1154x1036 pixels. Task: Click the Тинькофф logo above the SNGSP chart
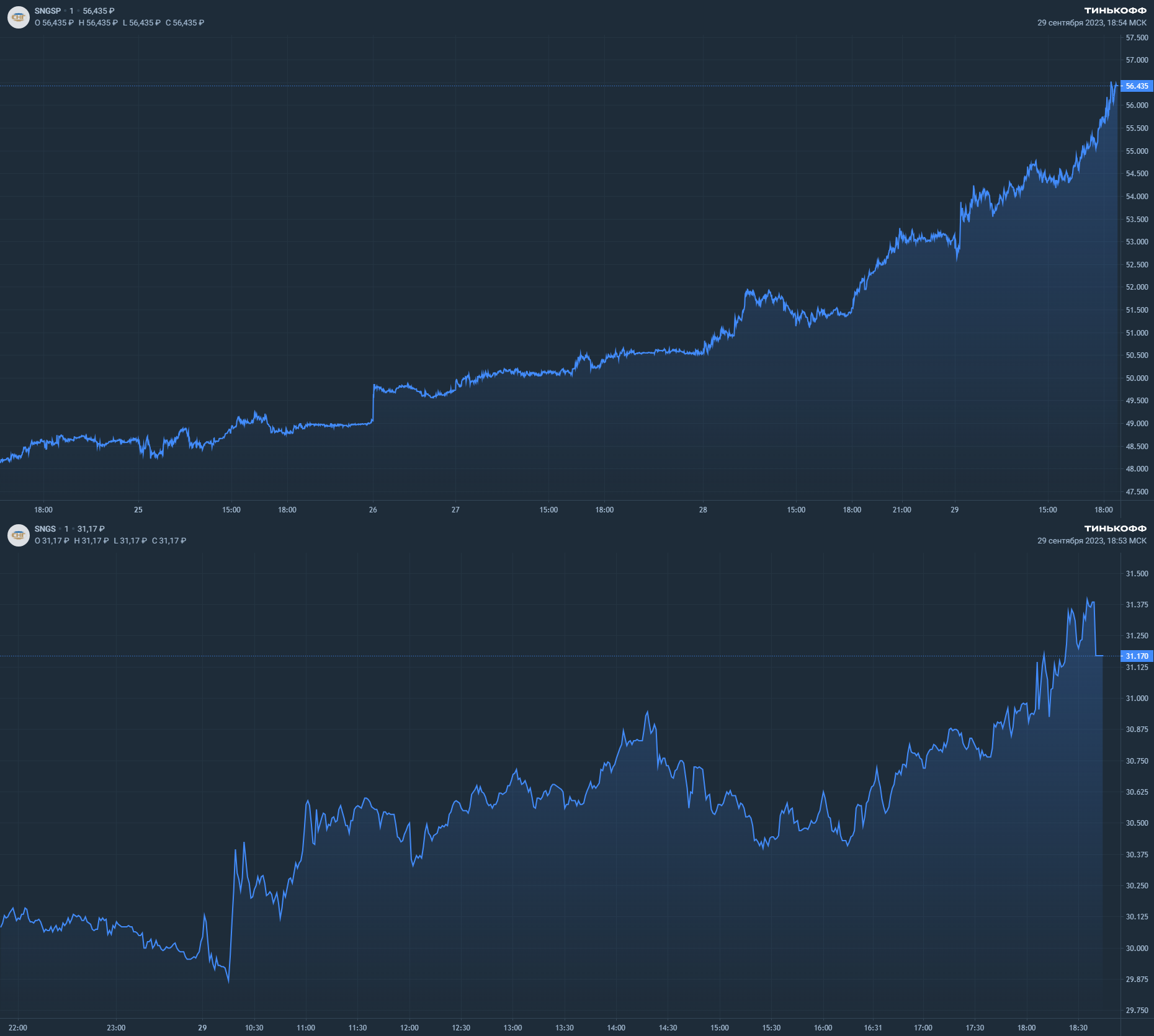(x=1115, y=11)
